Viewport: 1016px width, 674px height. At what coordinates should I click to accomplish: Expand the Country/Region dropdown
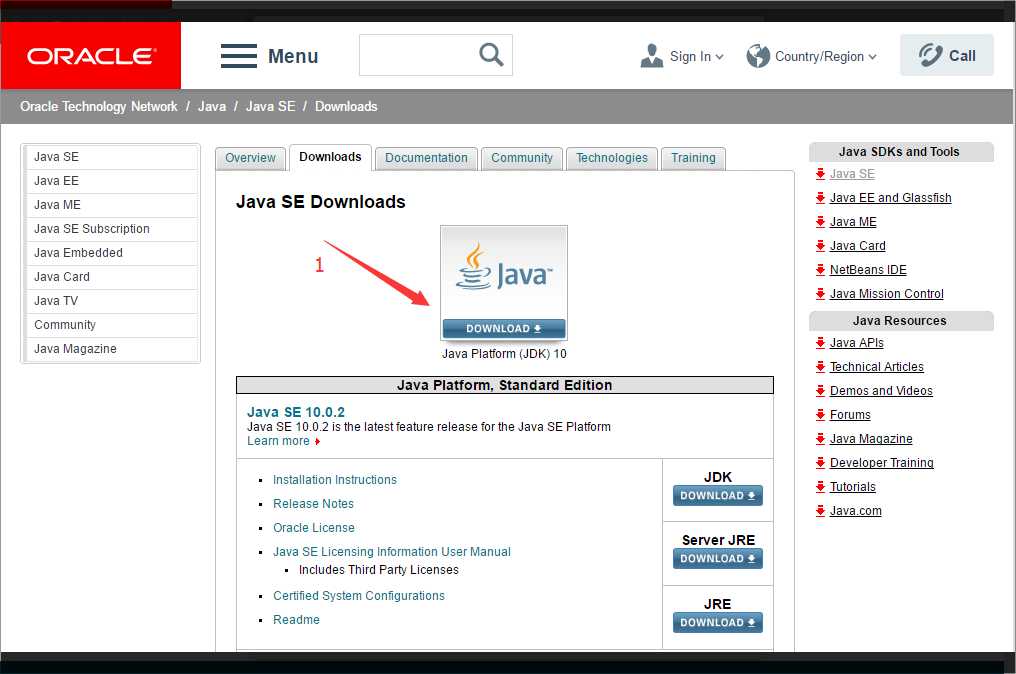coord(872,57)
